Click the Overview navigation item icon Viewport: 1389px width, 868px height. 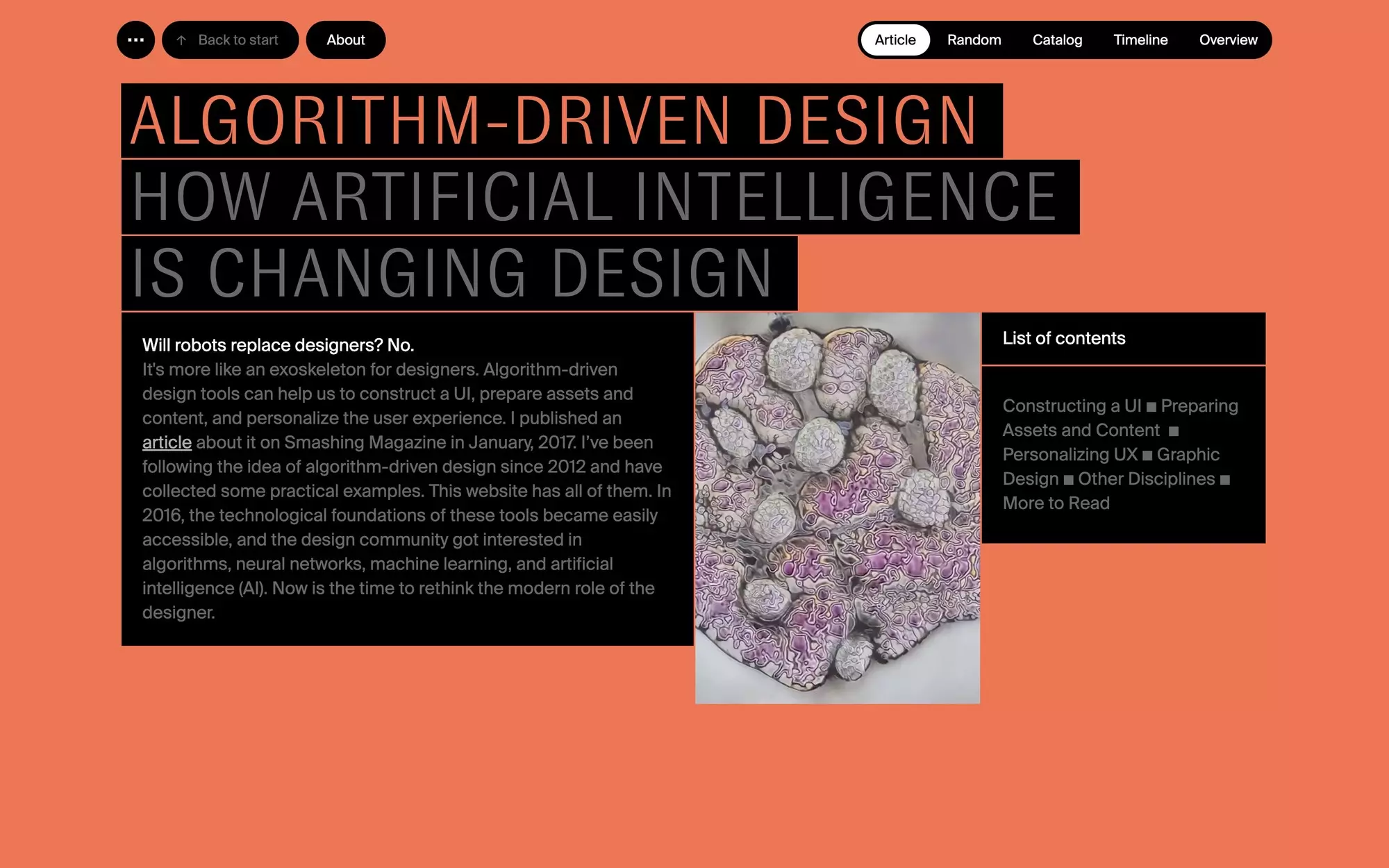coord(1228,40)
